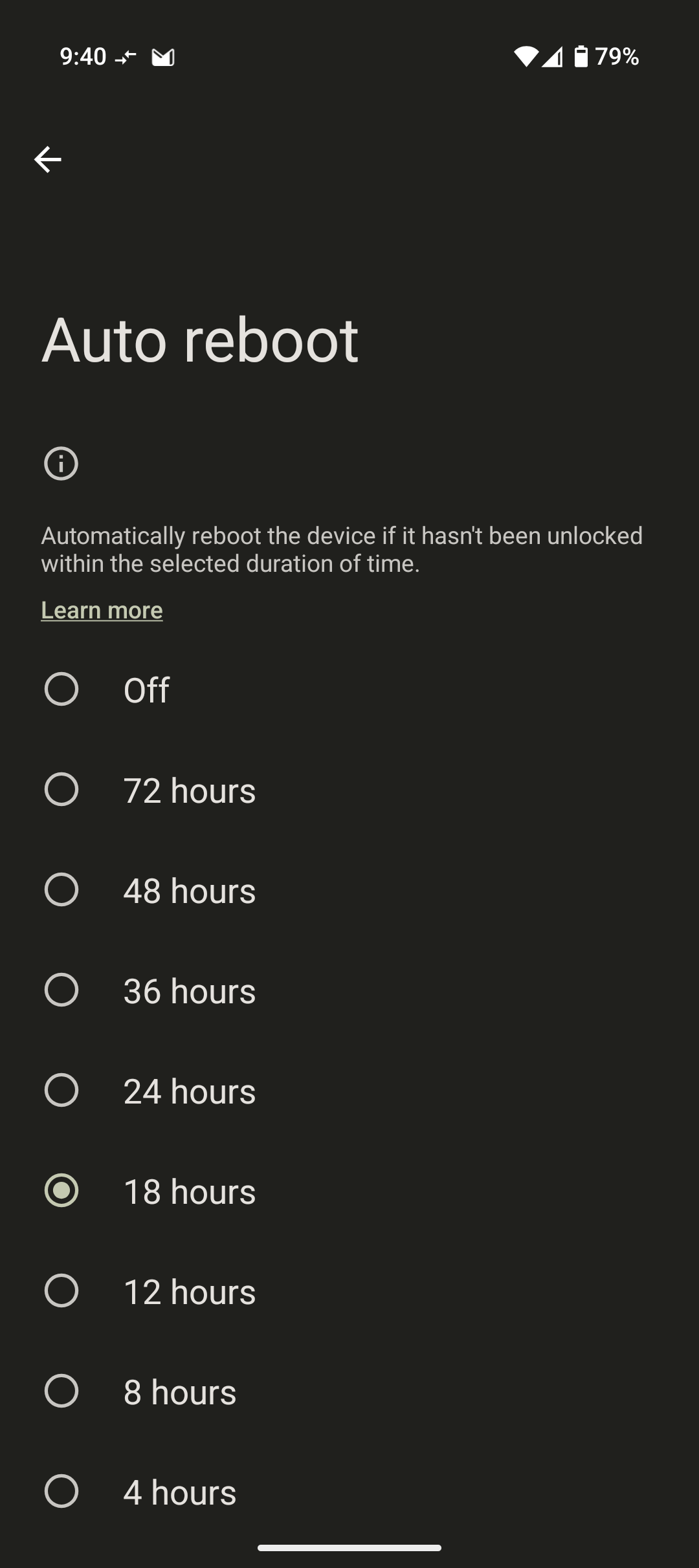
Task: Select the 12 hours radio button
Action: (x=61, y=1290)
